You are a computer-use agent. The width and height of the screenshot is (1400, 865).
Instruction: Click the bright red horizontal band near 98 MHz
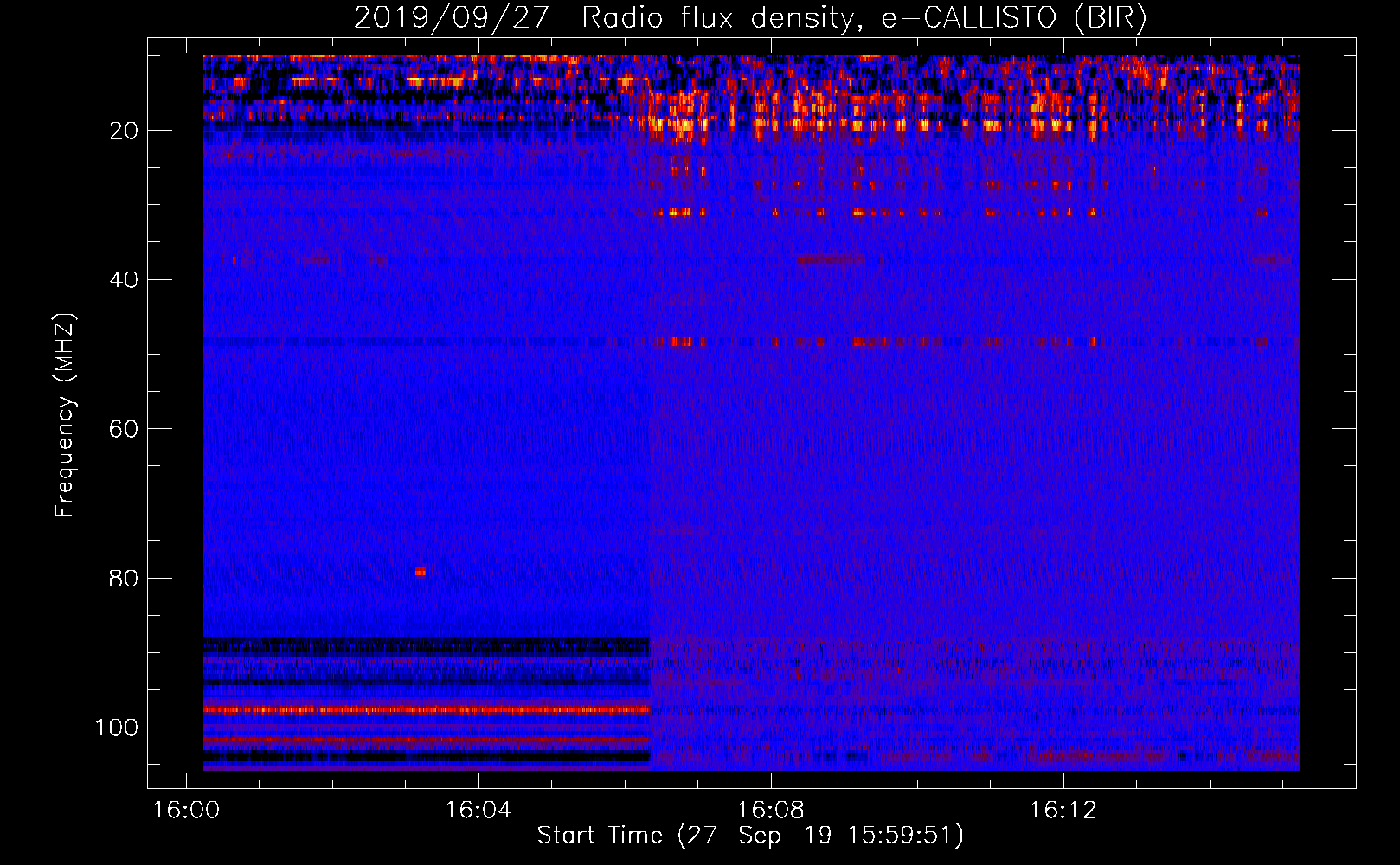coord(427,710)
